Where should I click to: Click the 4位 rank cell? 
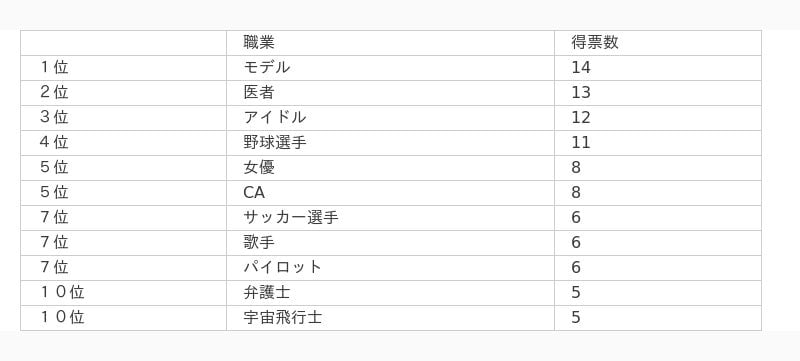[123, 143]
